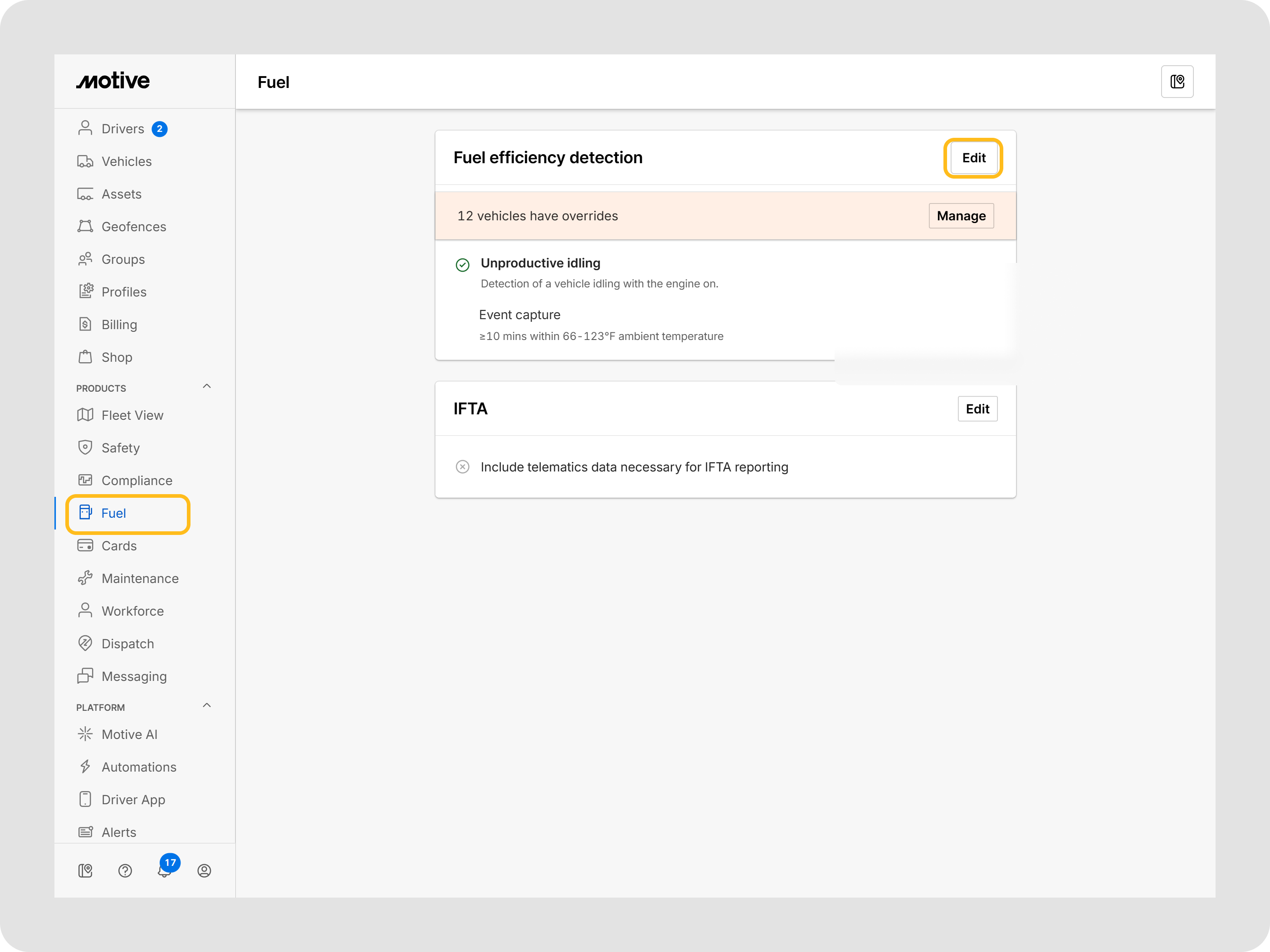Click the IFTA telematics disabled X icon

pos(462,466)
